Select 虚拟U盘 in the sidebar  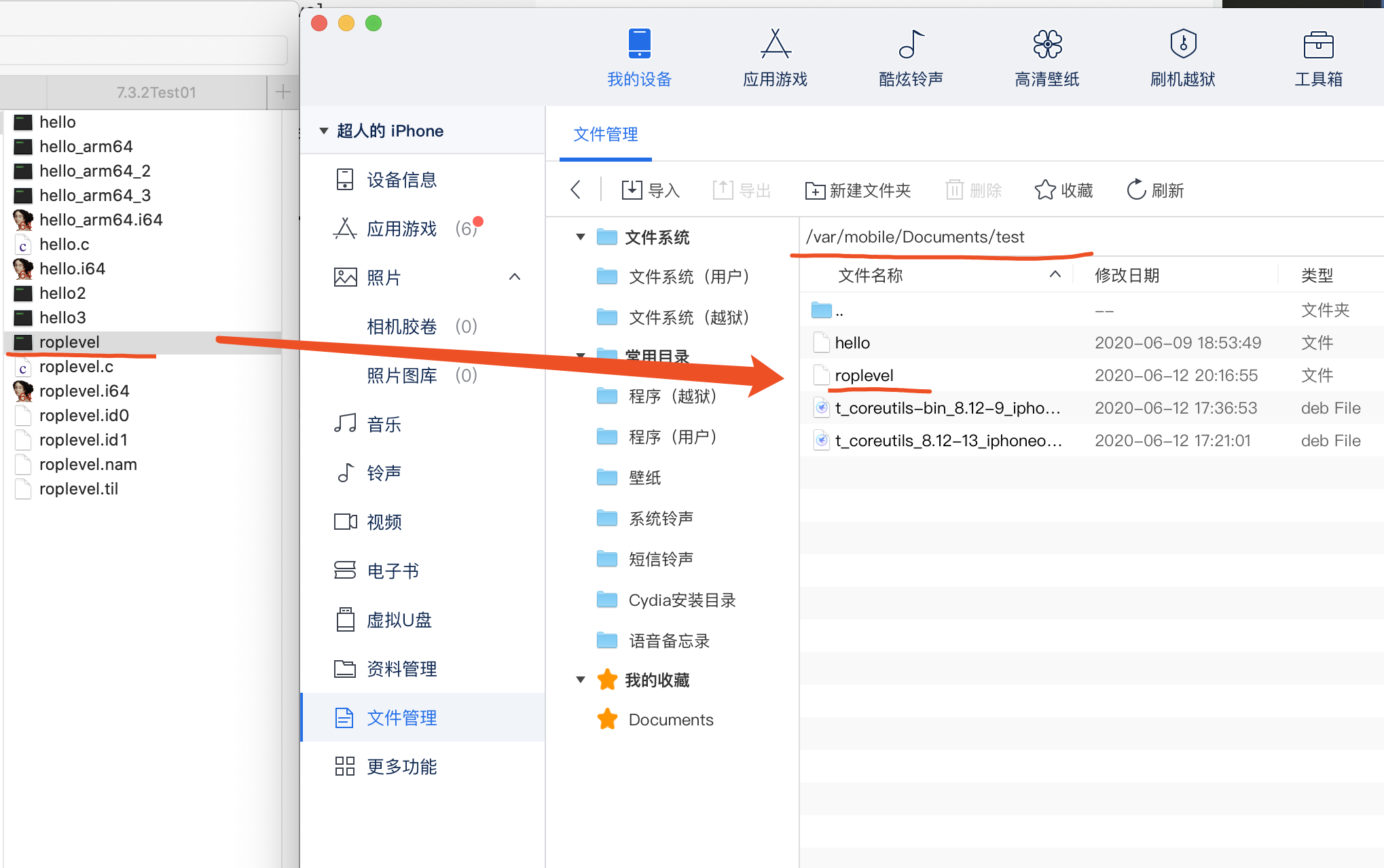point(422,619)
